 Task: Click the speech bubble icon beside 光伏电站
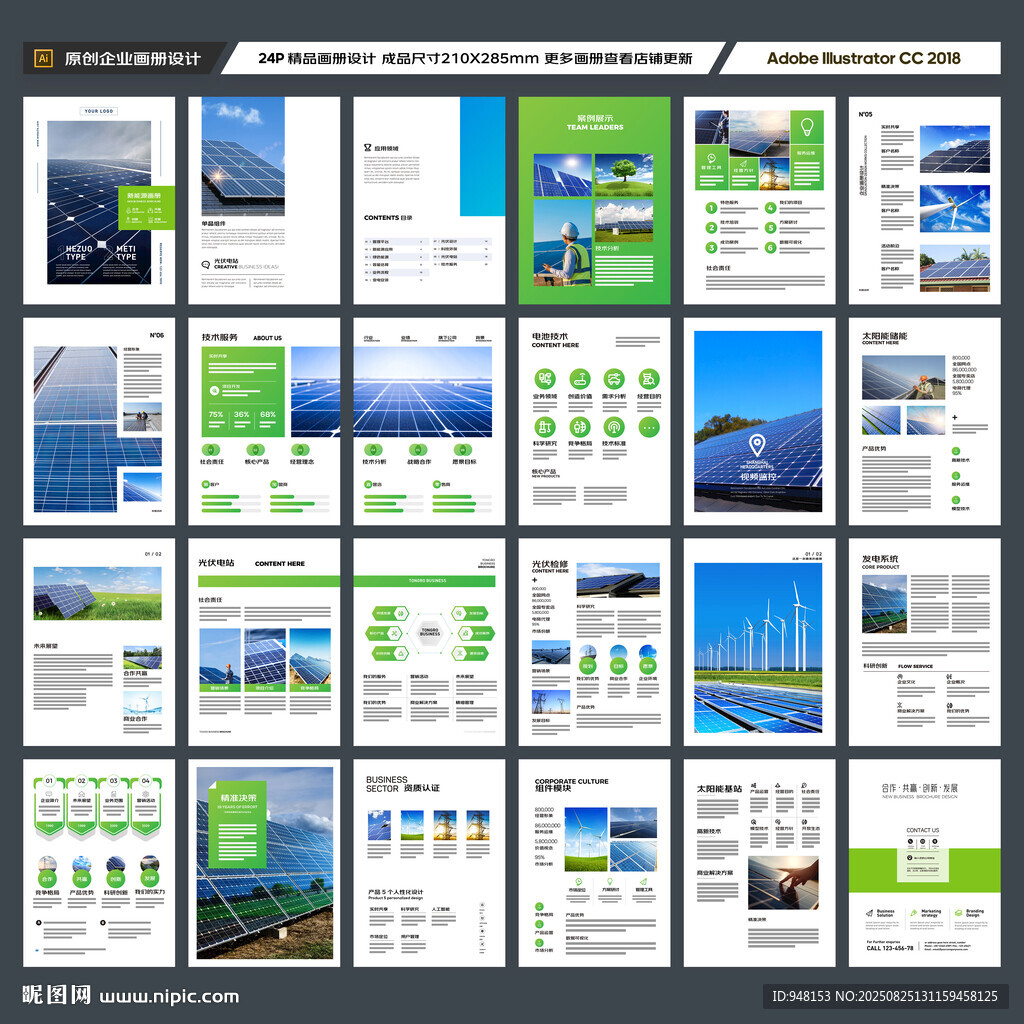[206, 264]
